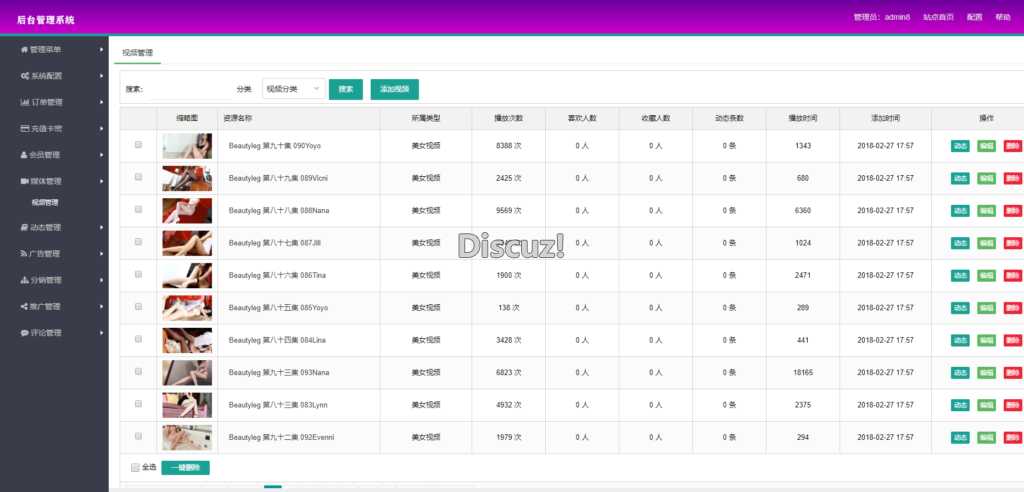The width and height of the screenshot is (1024, 492).
Task: Click the share icon beside 推广管理
Action: pyautogui.click(x=24, y=306)
